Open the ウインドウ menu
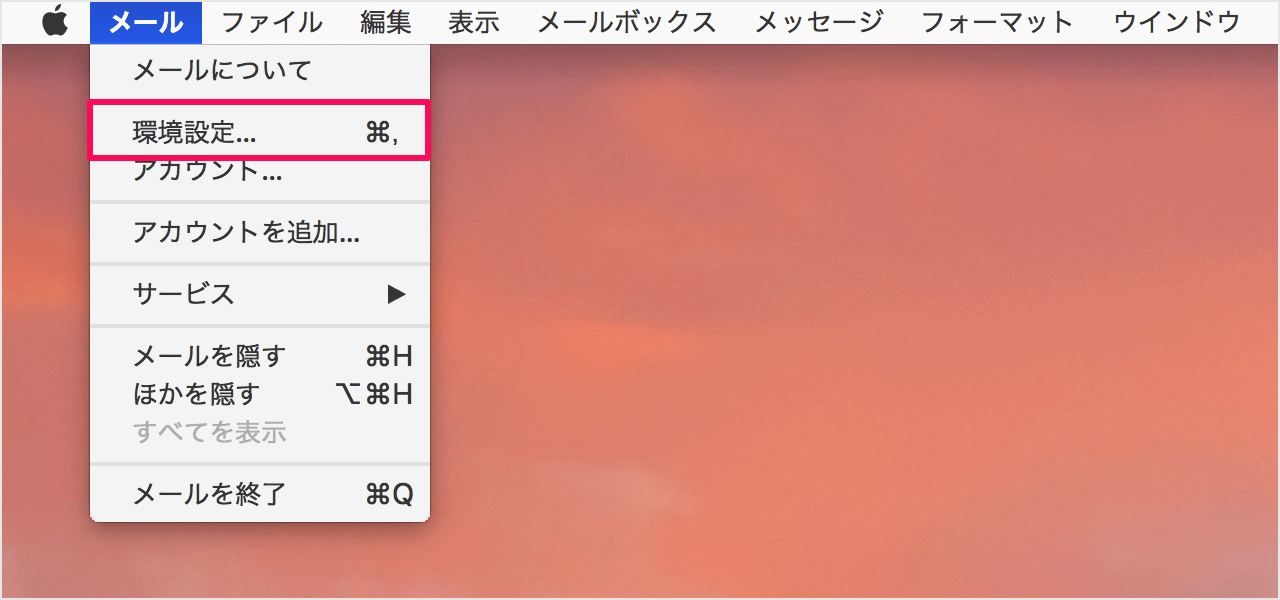The height and width of the screenshot is (600, 1280). 1177,22
